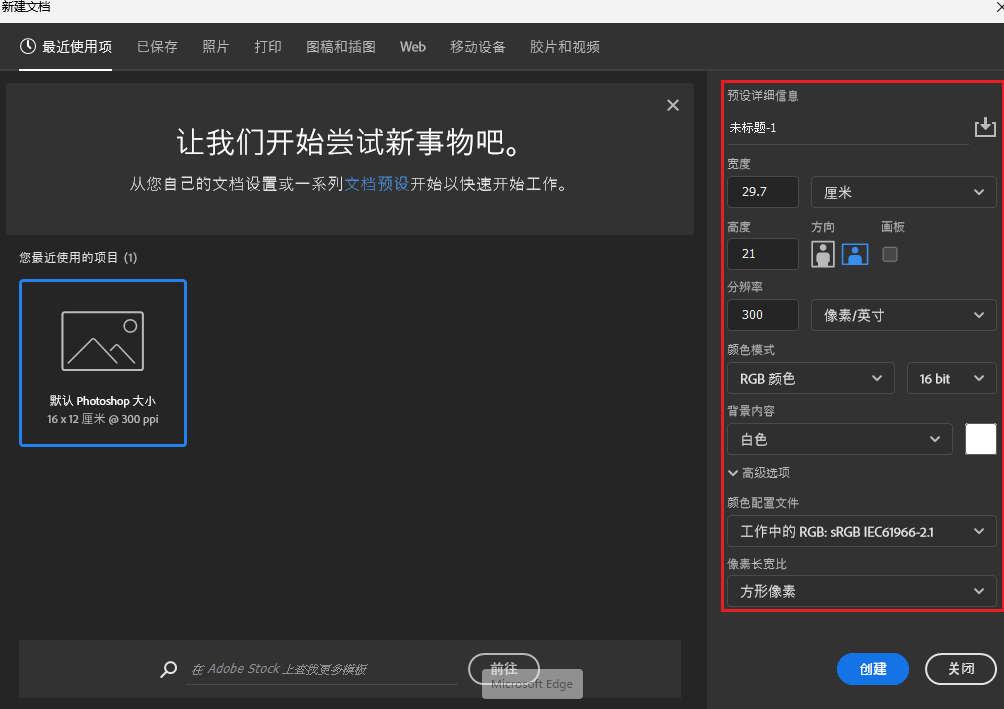Open the 16 bit depth dropdown
1004x709 pixels.
click(951, 379)
